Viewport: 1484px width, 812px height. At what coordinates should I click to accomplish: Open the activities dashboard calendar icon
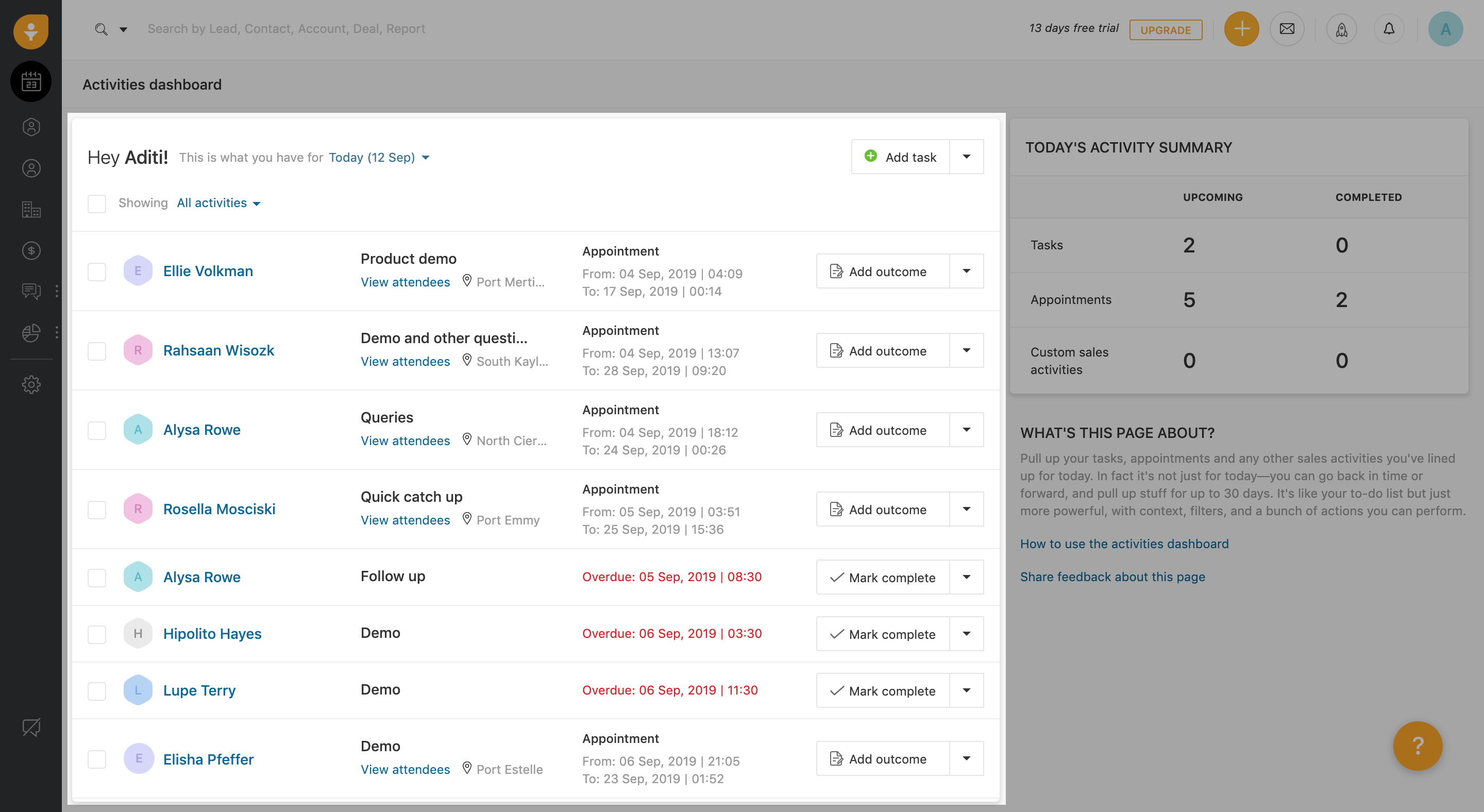pos(31,82)
